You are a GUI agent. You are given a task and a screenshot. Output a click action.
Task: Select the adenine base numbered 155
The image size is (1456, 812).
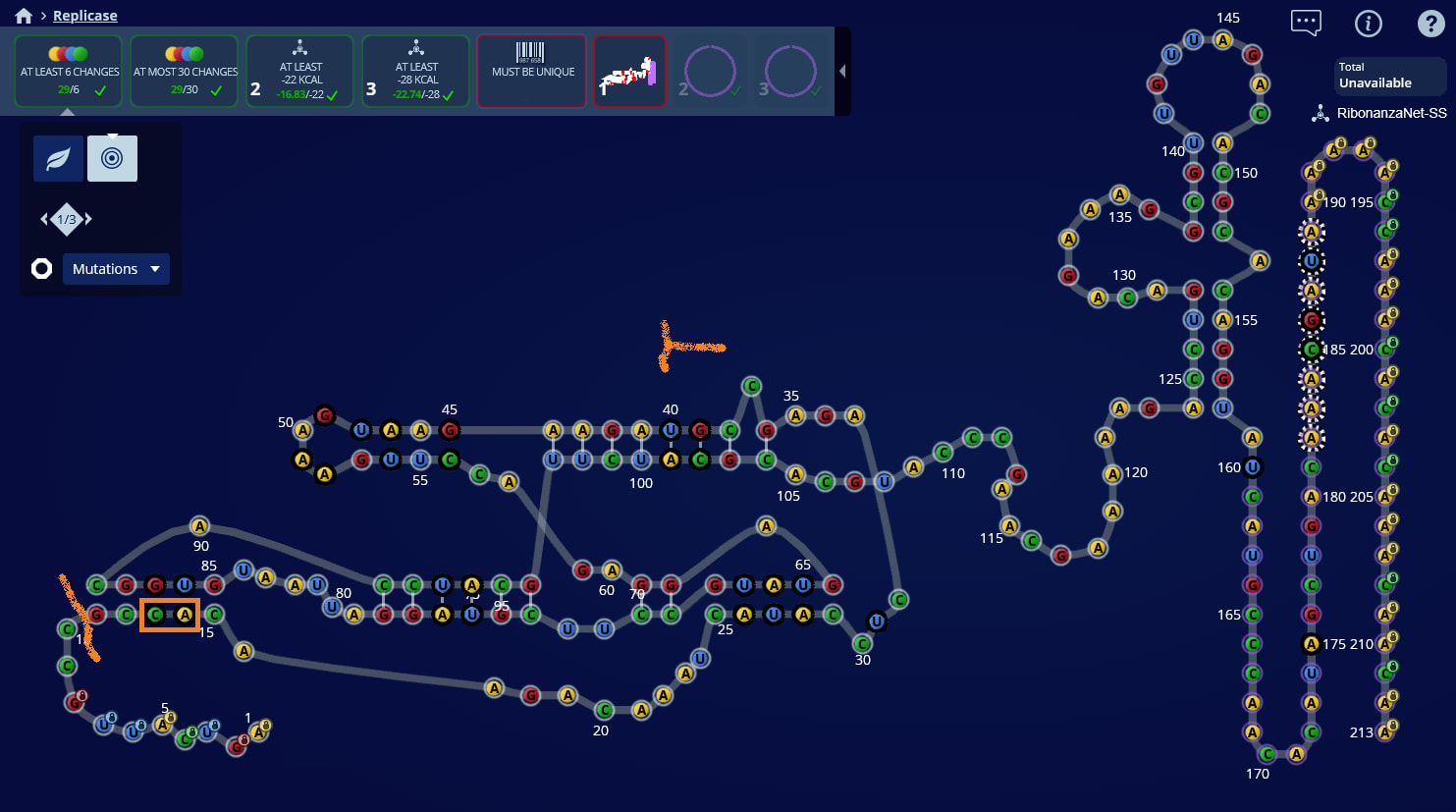click(1223, 320)
